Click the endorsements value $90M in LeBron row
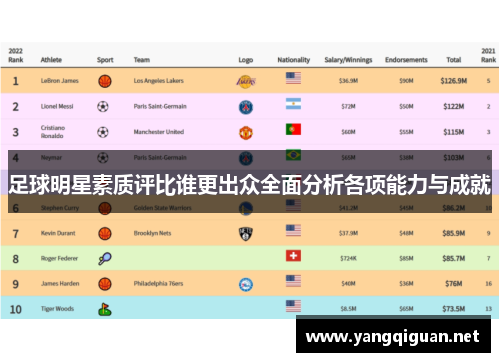Image resolution: width=500 pixels, height=362 pixels. pyautogui.click(x=406, y=81)
